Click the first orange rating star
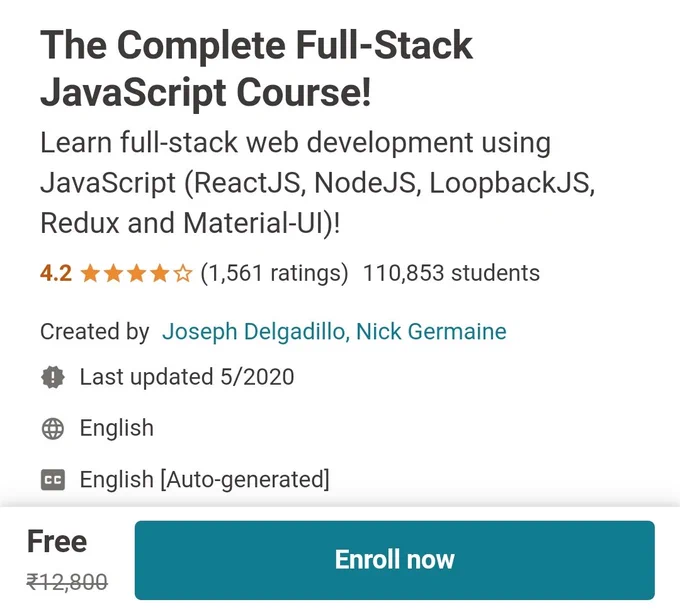 coord(91,274)
